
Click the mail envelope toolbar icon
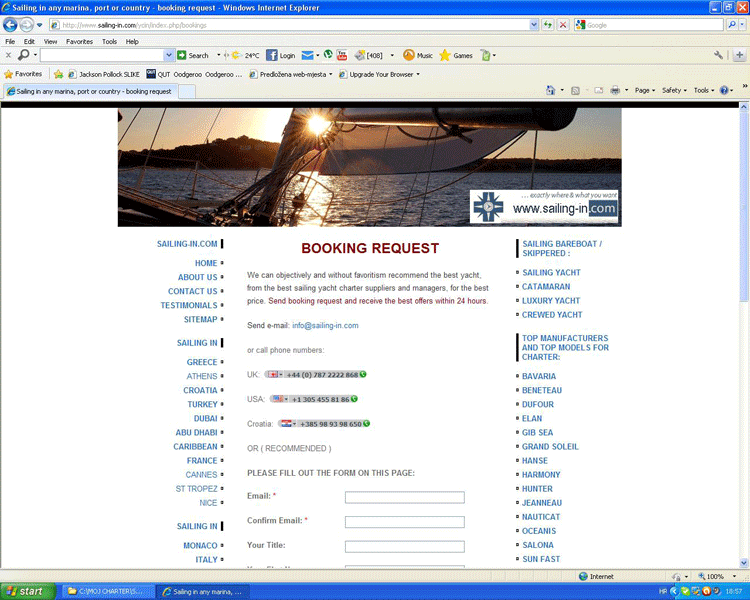pos(307,56)
